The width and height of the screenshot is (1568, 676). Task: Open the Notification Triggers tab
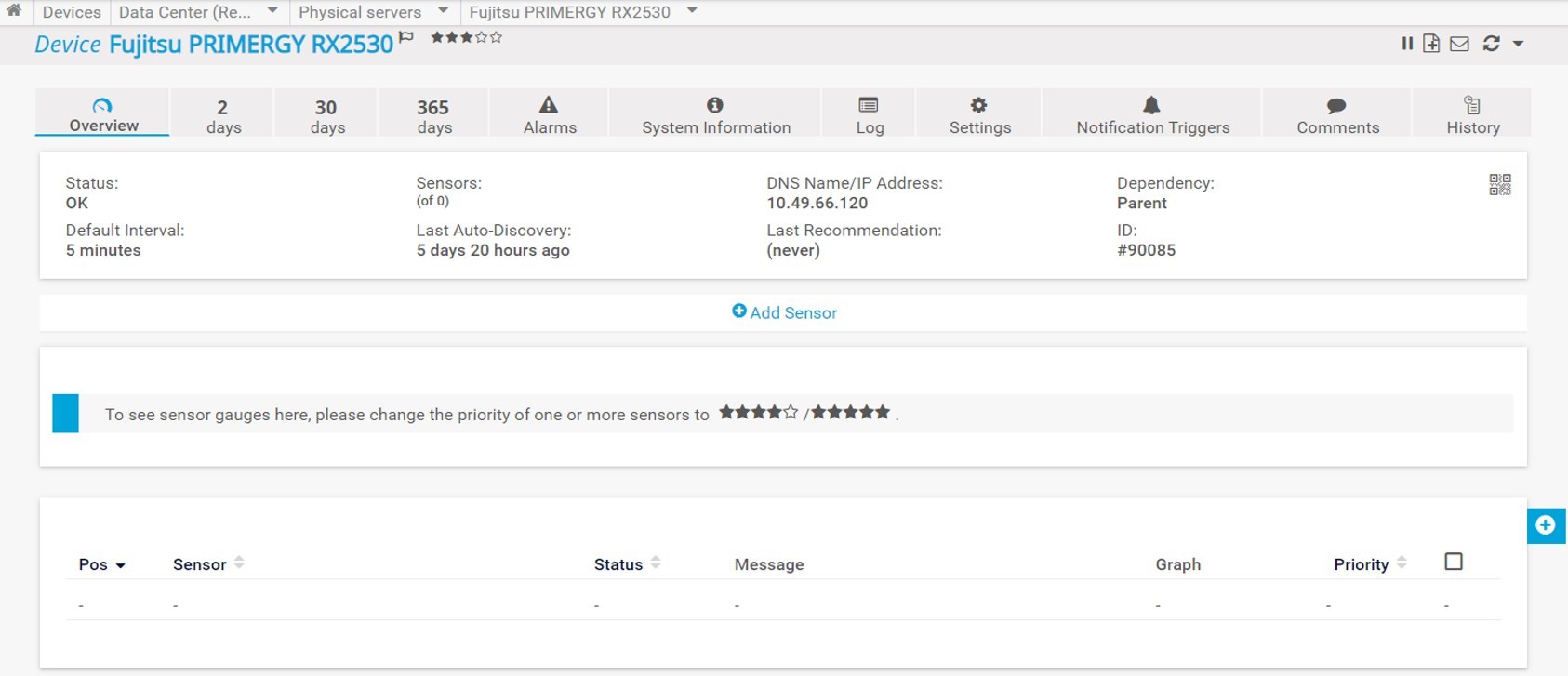tap(1151, 114)
